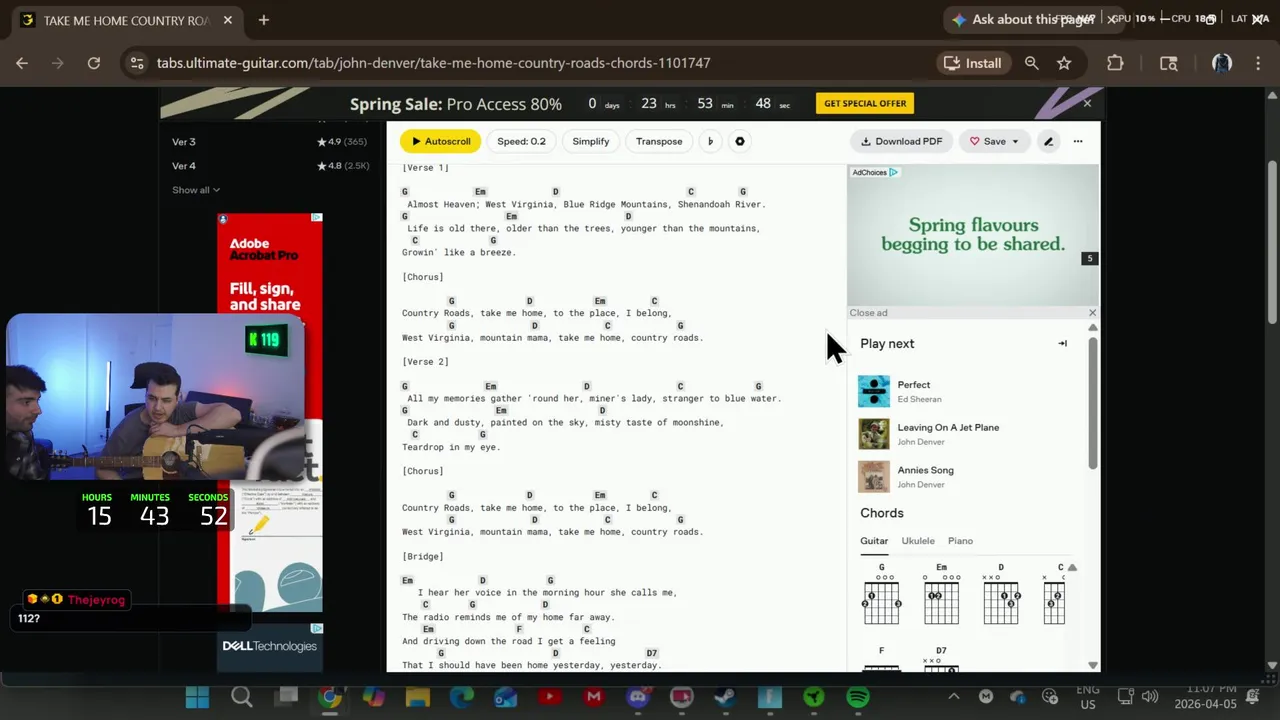Viewport: 1280px width, 720px height.
Task: Click the zoom magnifier icon in address bar
Action: coord(1031,63)
